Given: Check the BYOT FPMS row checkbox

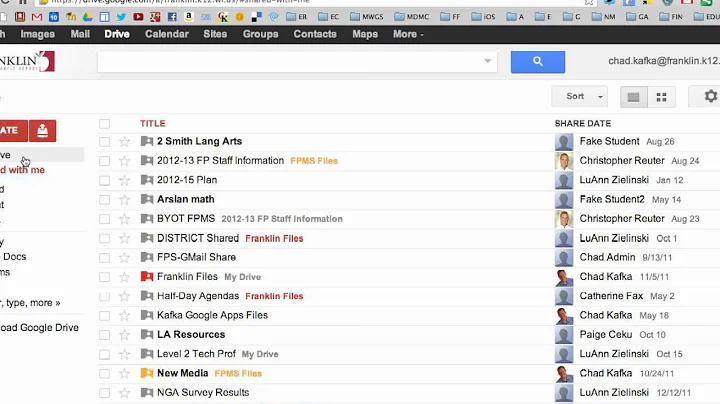Looking at the screenshot, I should click(x=105, y=219).
